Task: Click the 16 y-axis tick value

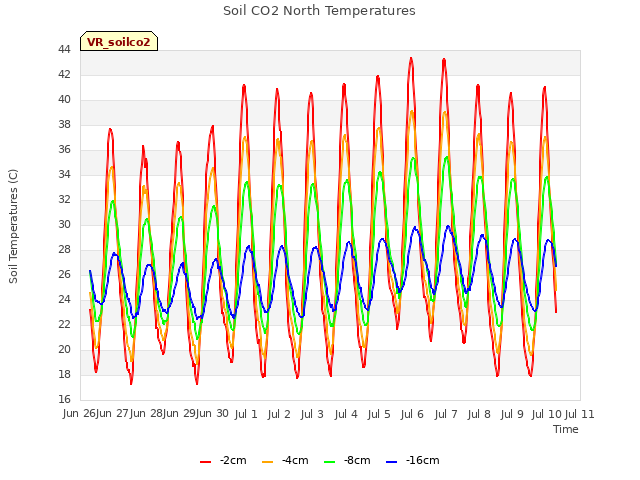Action: pos(64,399)
